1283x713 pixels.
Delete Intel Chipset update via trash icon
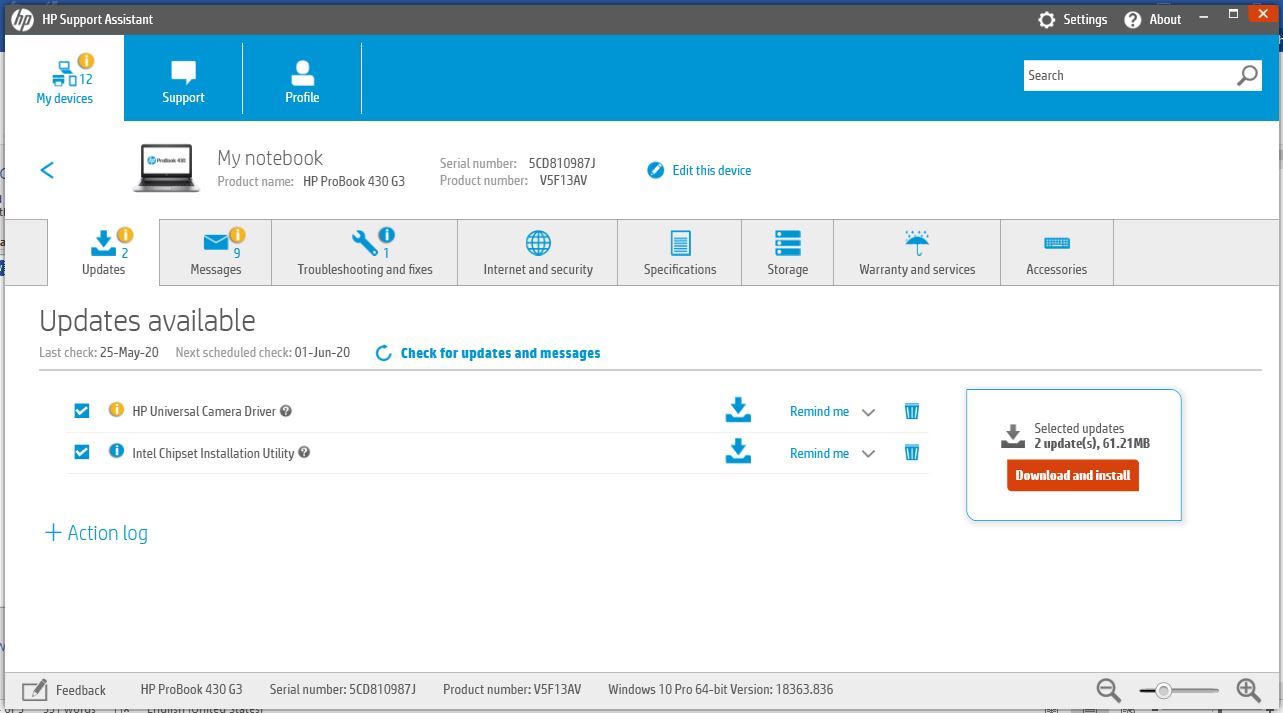[x=912, y=453]
